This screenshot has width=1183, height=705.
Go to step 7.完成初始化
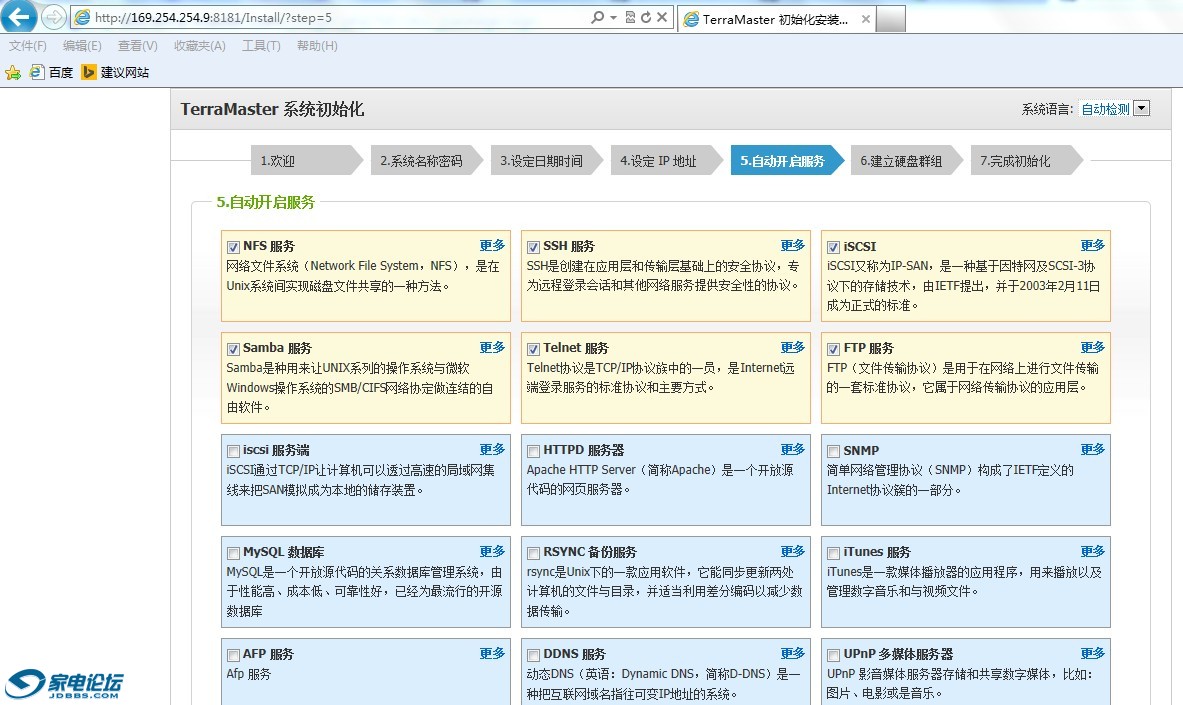[1026, 161]
